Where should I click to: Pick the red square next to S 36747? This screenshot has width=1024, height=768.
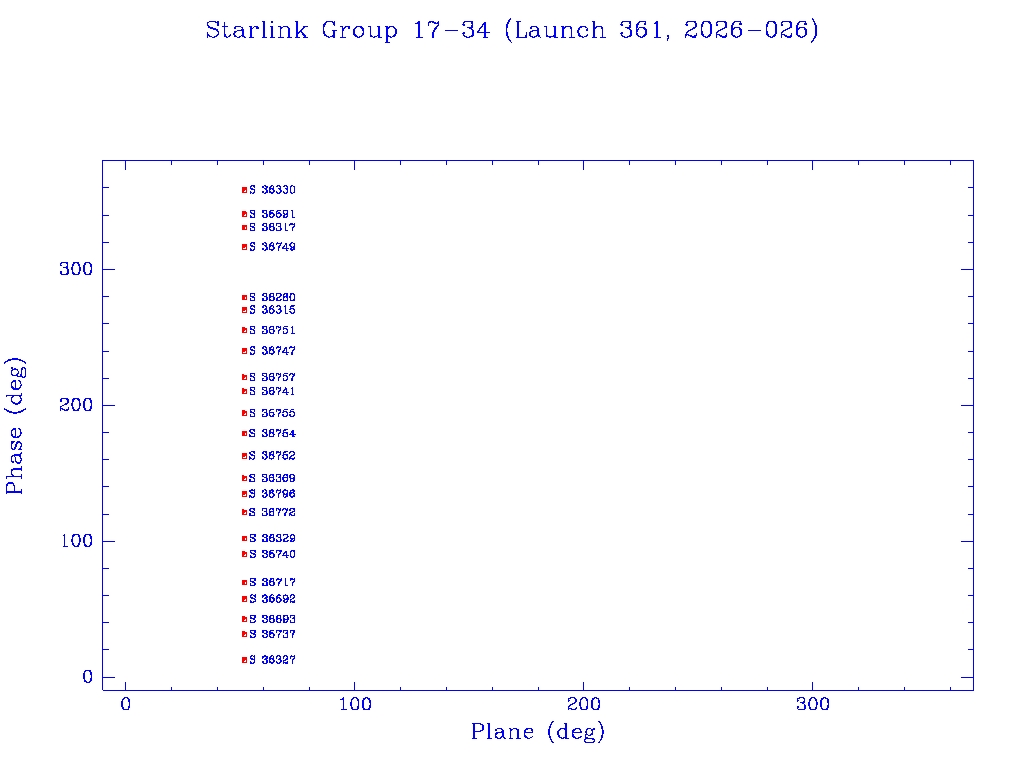click(x=244, y=351)
